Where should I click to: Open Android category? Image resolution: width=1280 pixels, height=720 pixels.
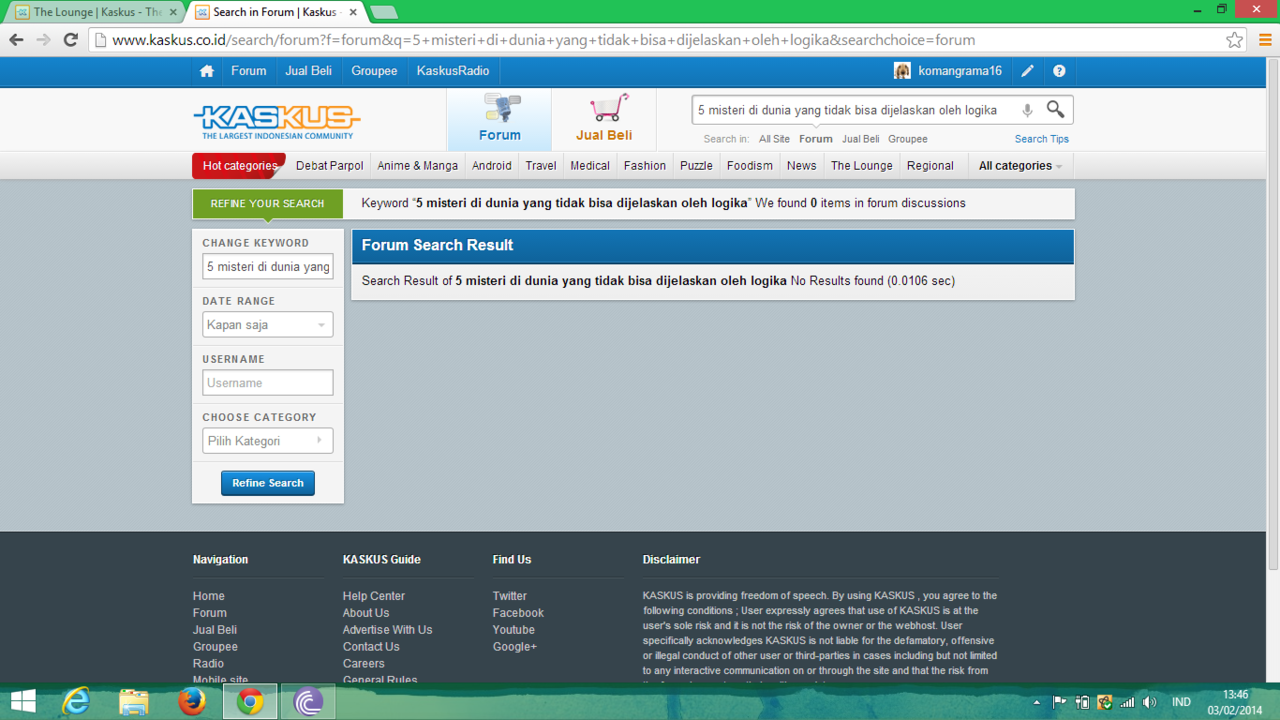491,166
